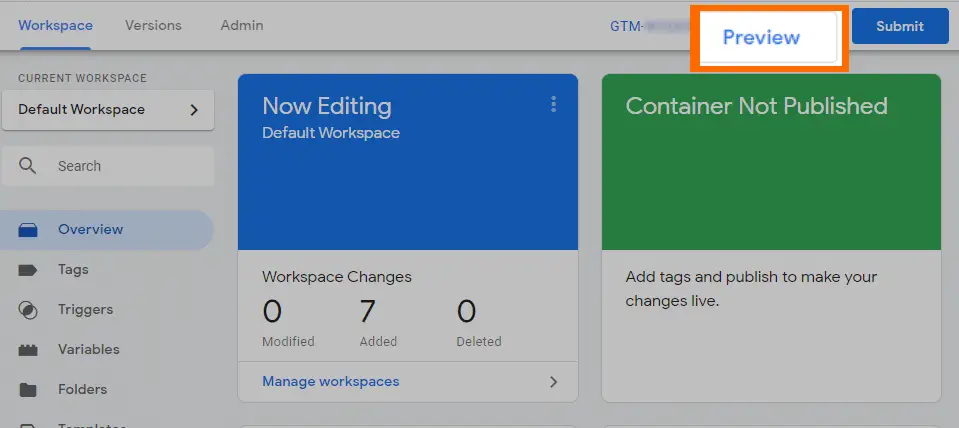Image resolution: width=959 pixels, height=428 pixels.
Task: Click the 0 Modified count
Action: tap(272, 311)
